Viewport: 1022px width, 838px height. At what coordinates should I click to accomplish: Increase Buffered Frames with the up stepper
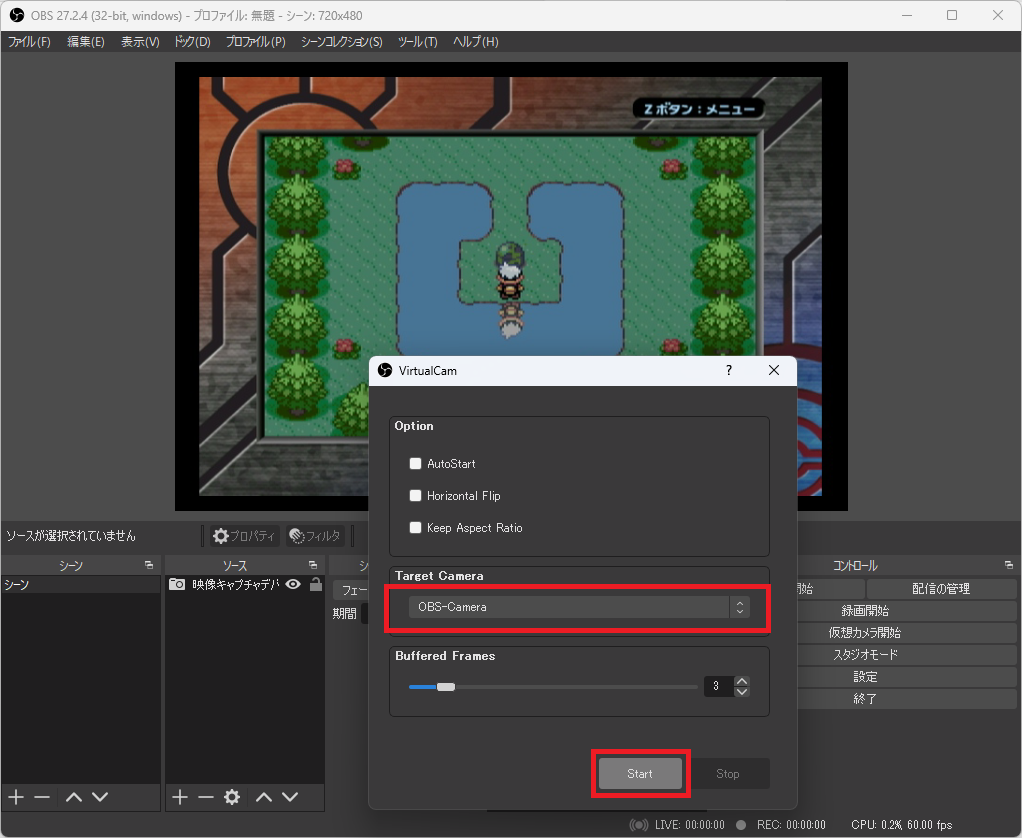click(x=742, y=681)
